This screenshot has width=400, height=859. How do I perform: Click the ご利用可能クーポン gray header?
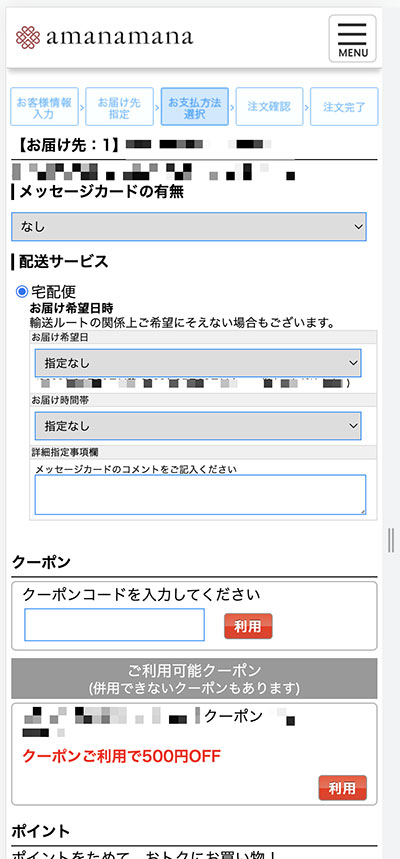coord(195,678)
